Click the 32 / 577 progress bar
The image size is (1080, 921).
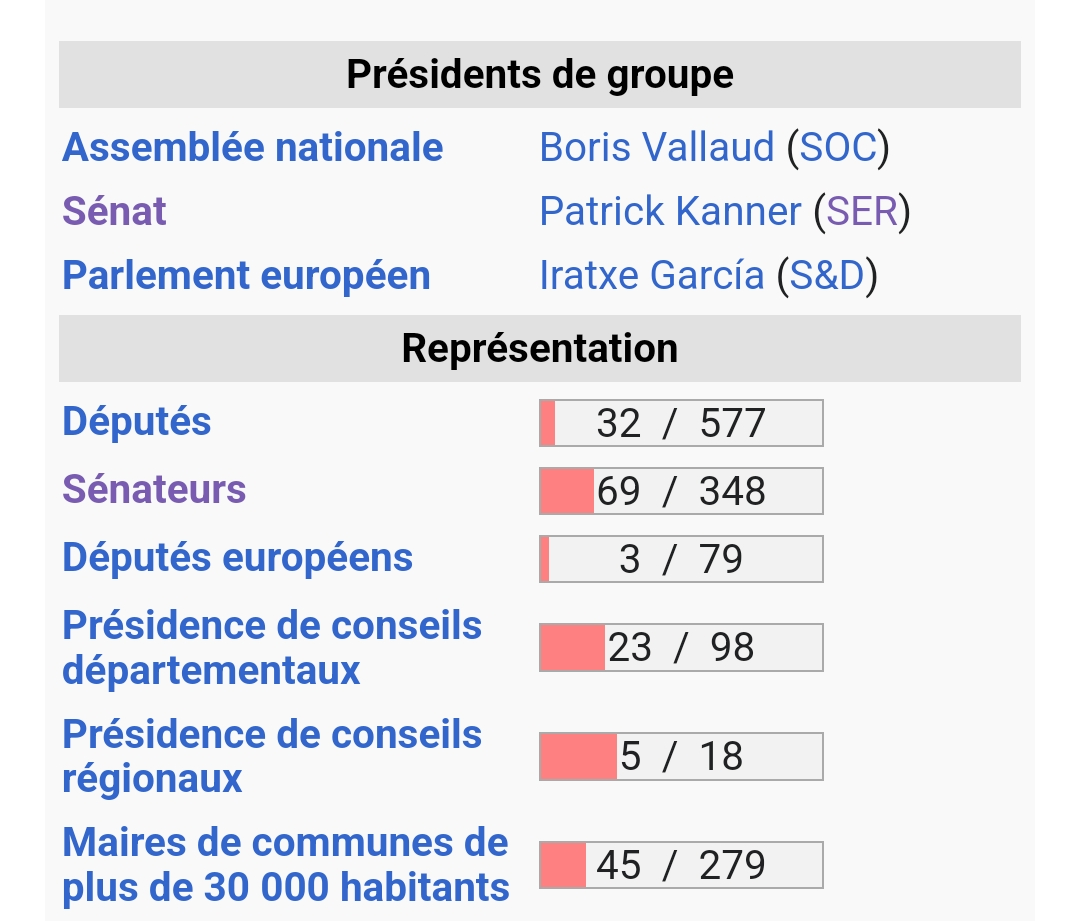pos(681,423)
